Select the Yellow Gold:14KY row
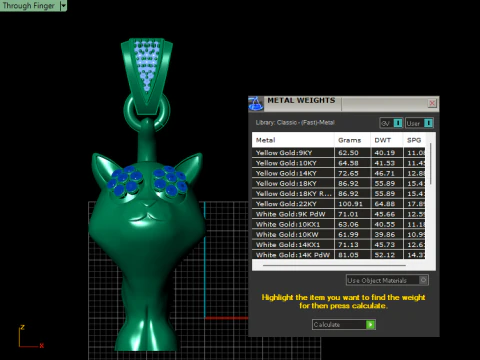 (338, 173)
